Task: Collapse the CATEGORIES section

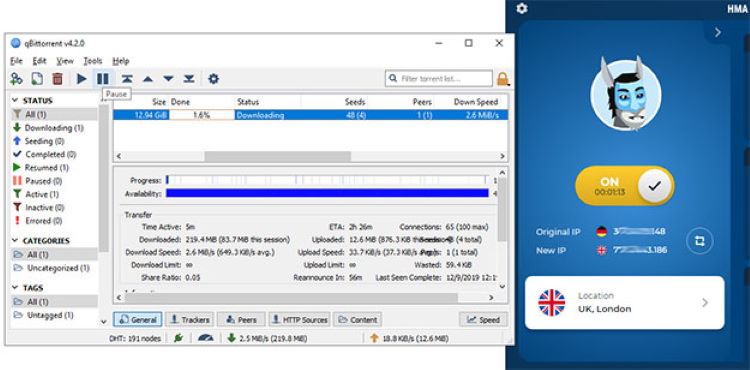Action: 15,240
